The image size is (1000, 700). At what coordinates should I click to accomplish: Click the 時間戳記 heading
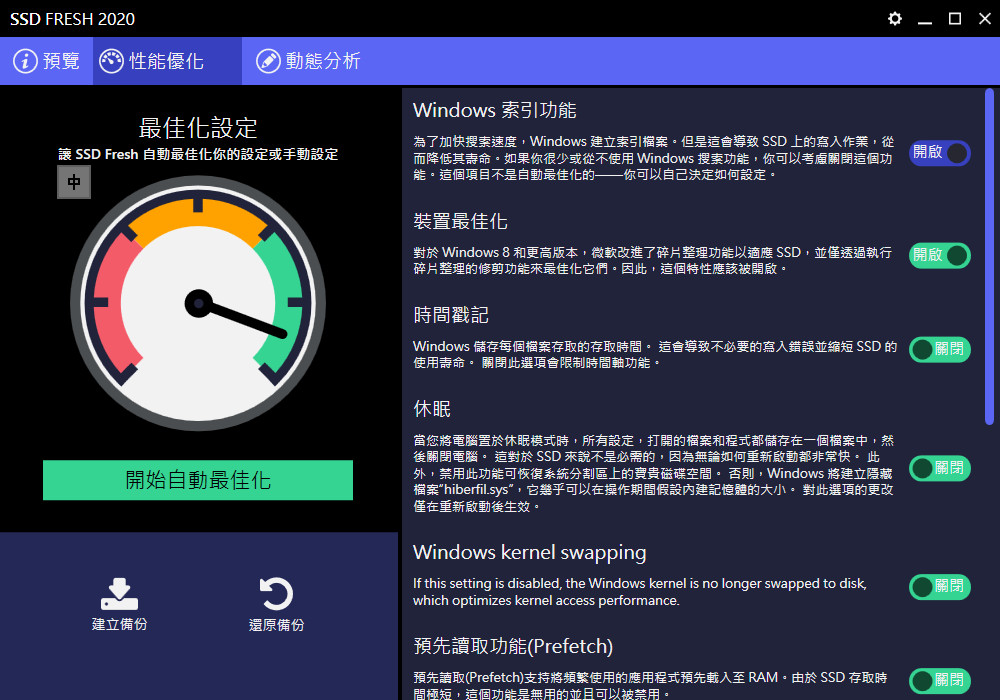click(451, 315)
